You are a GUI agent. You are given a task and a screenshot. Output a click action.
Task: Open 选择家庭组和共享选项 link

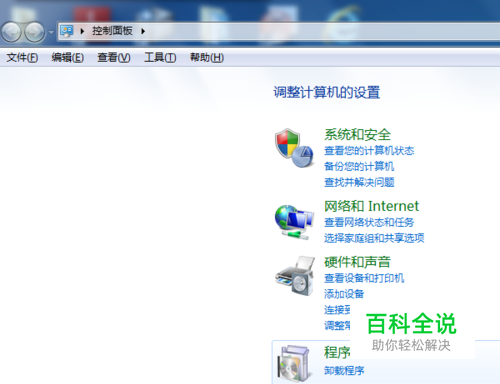click(x=374, y=238)
